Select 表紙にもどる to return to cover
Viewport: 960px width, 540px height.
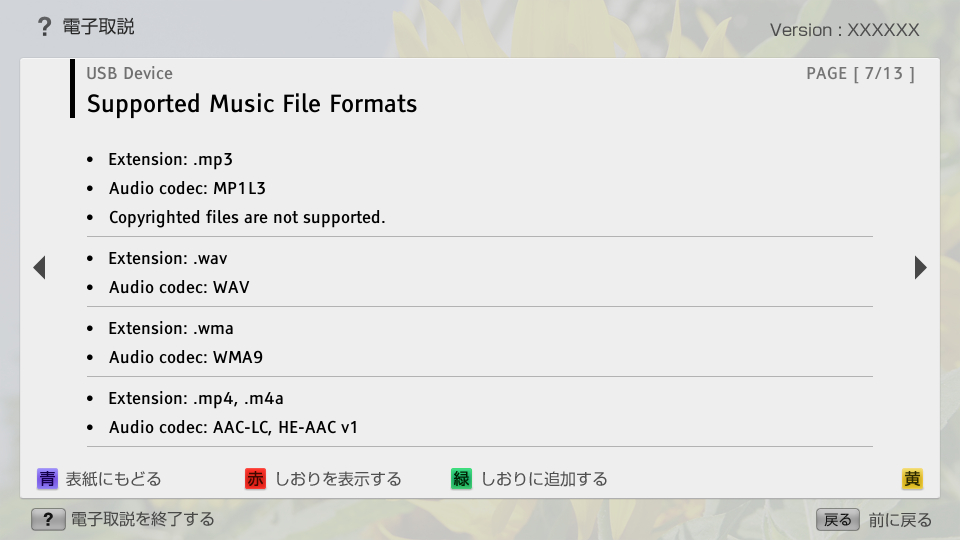[113, 479]
